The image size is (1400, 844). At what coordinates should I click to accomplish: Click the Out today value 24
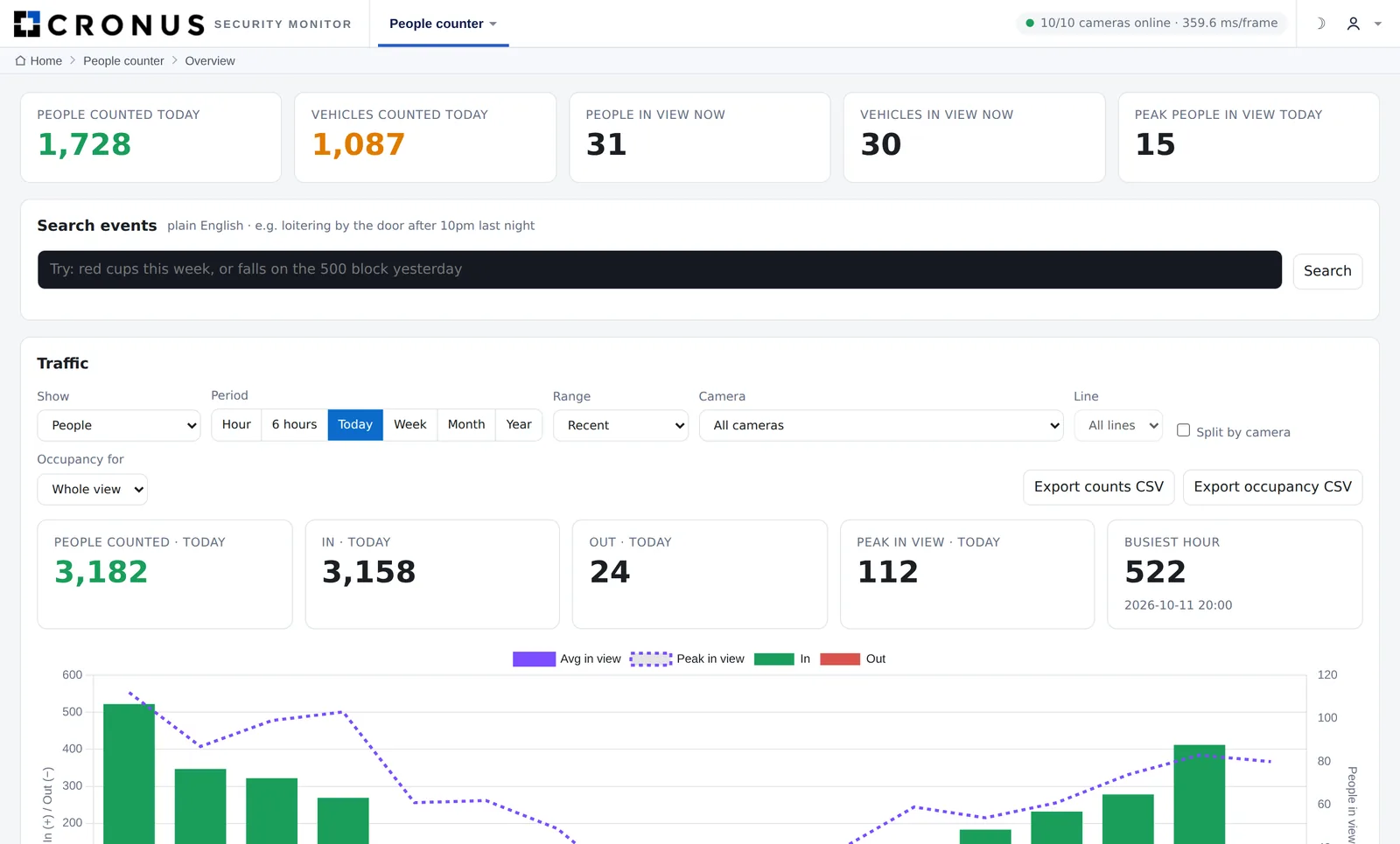[610, 572]
